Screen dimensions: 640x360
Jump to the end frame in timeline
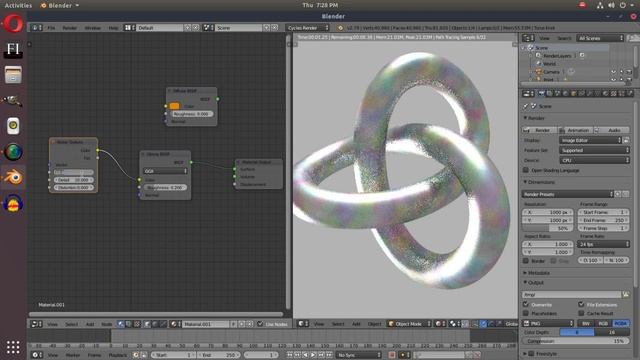(x=329, y=355)
